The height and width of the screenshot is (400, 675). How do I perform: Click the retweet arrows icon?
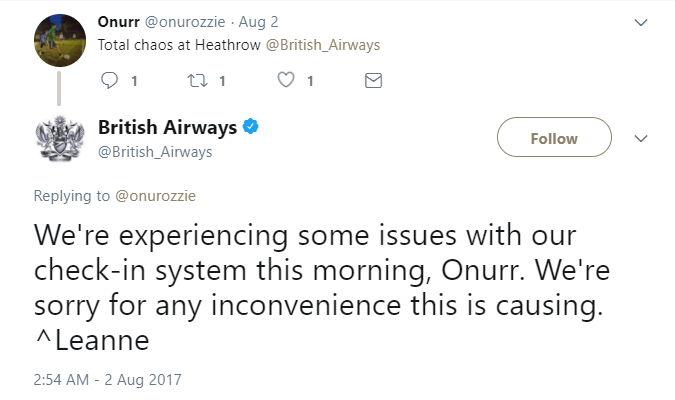coord(198,81)
